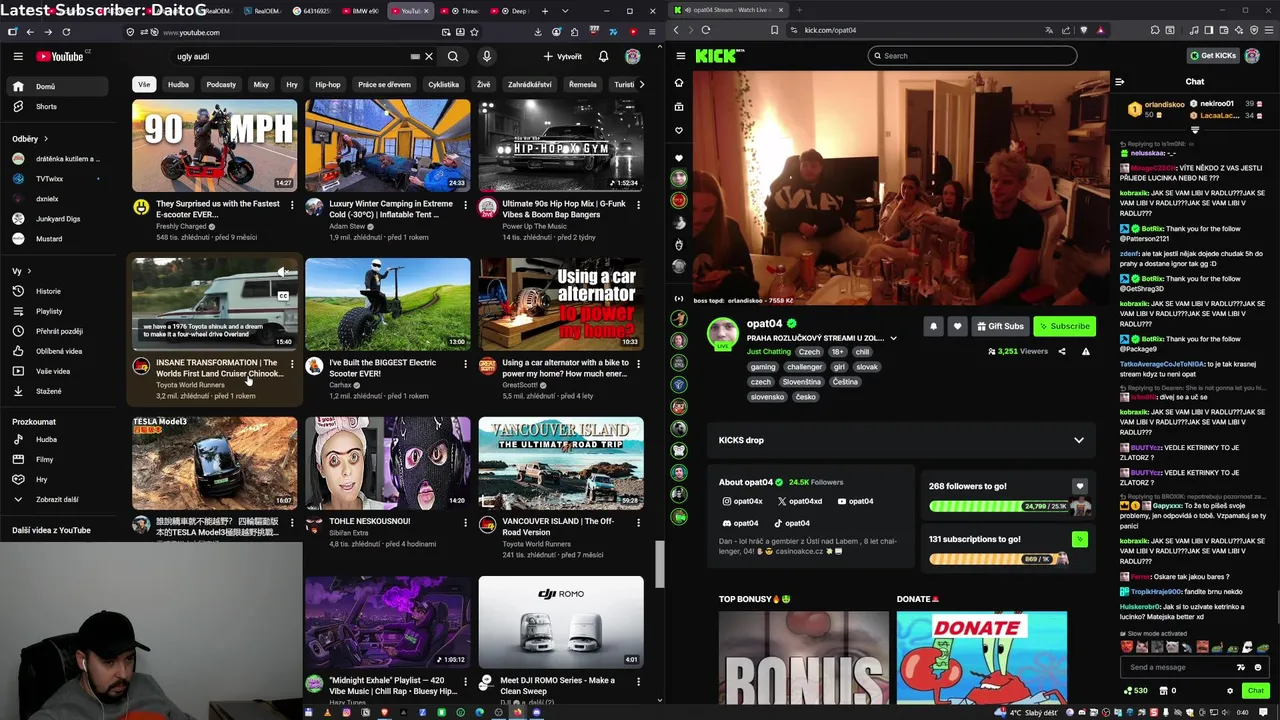This screenshot has width=1280, height=720.
Task: Toggle follow heart for opat04
Action: [x=957, y=326]
